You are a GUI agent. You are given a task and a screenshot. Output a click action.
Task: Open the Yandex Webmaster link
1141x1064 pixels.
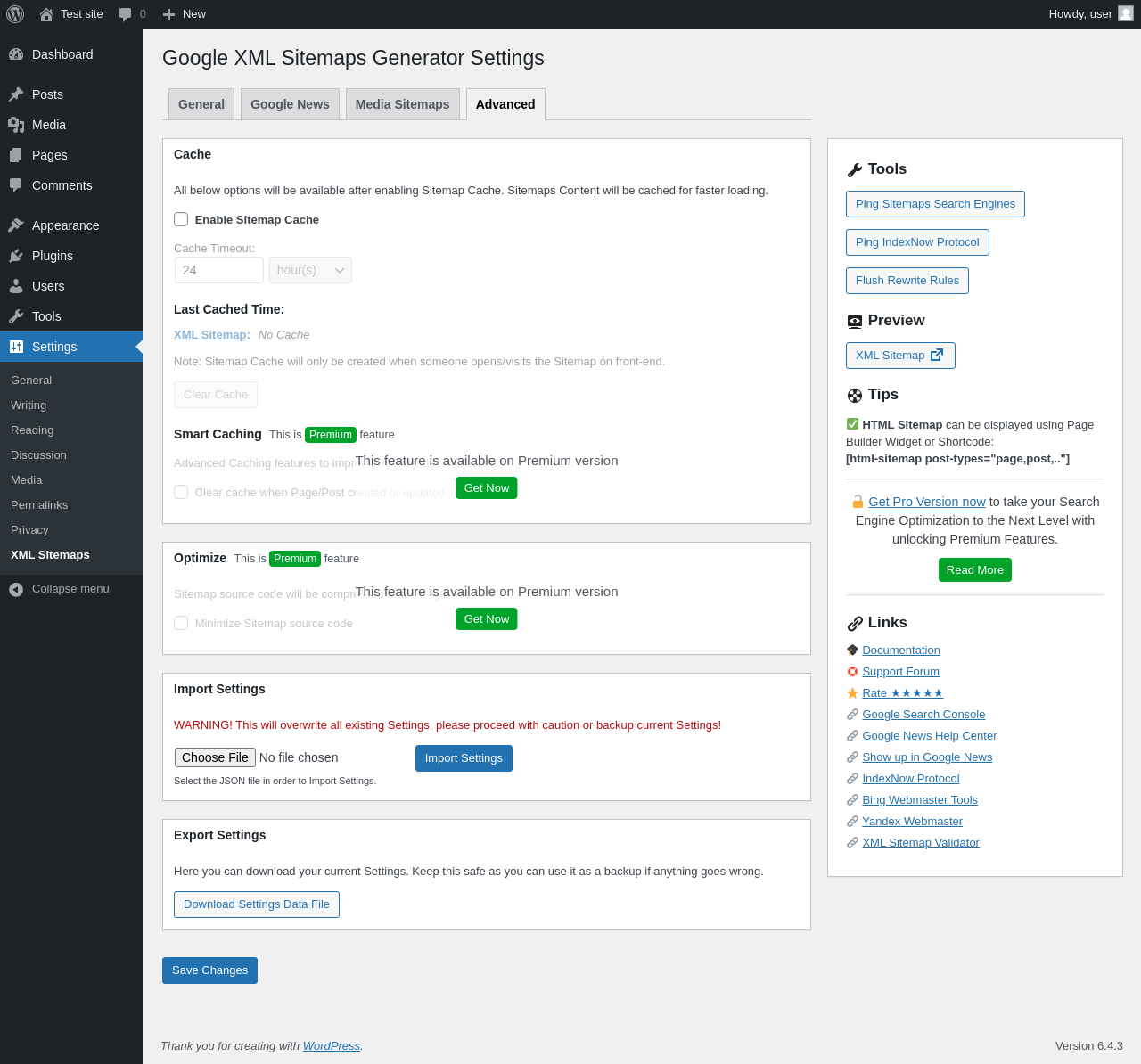click(x=912, y=822)
